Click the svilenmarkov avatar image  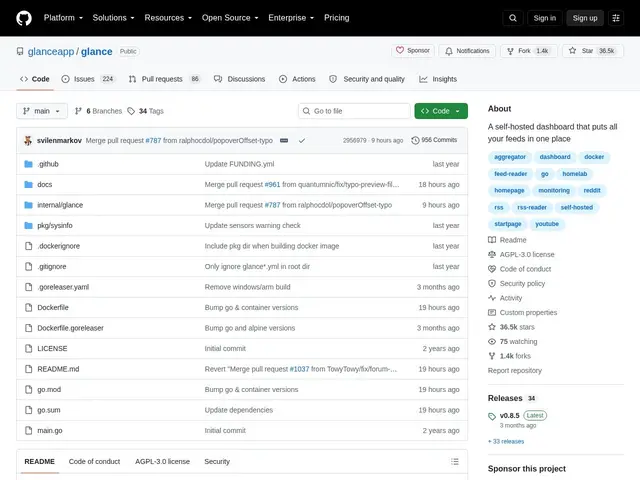point(28,140)
